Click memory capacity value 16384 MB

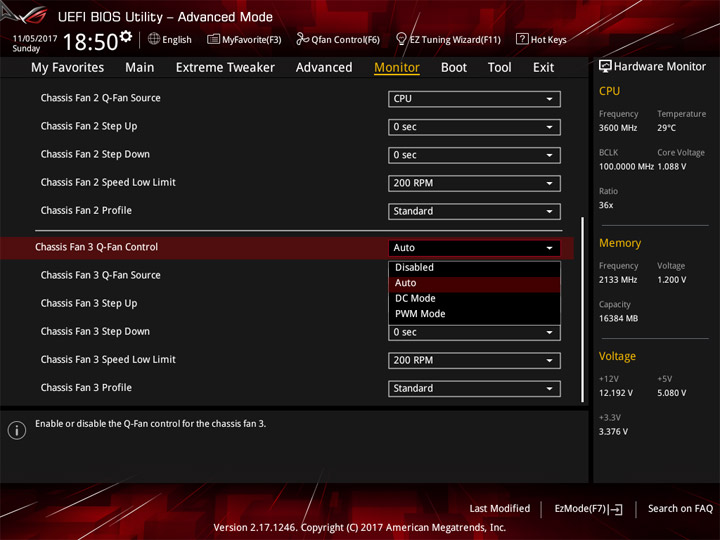[618, 319]
